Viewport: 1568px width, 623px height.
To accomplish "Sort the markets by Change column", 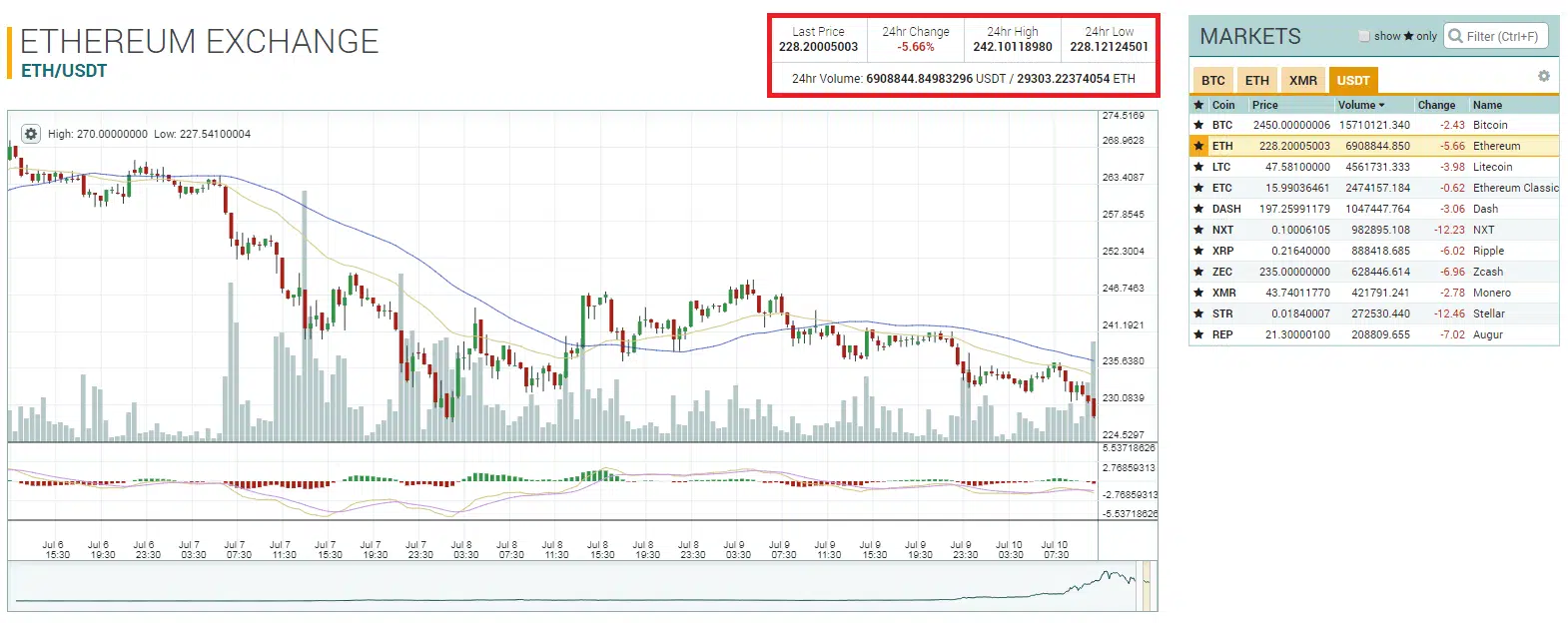I will [1436, 105].
